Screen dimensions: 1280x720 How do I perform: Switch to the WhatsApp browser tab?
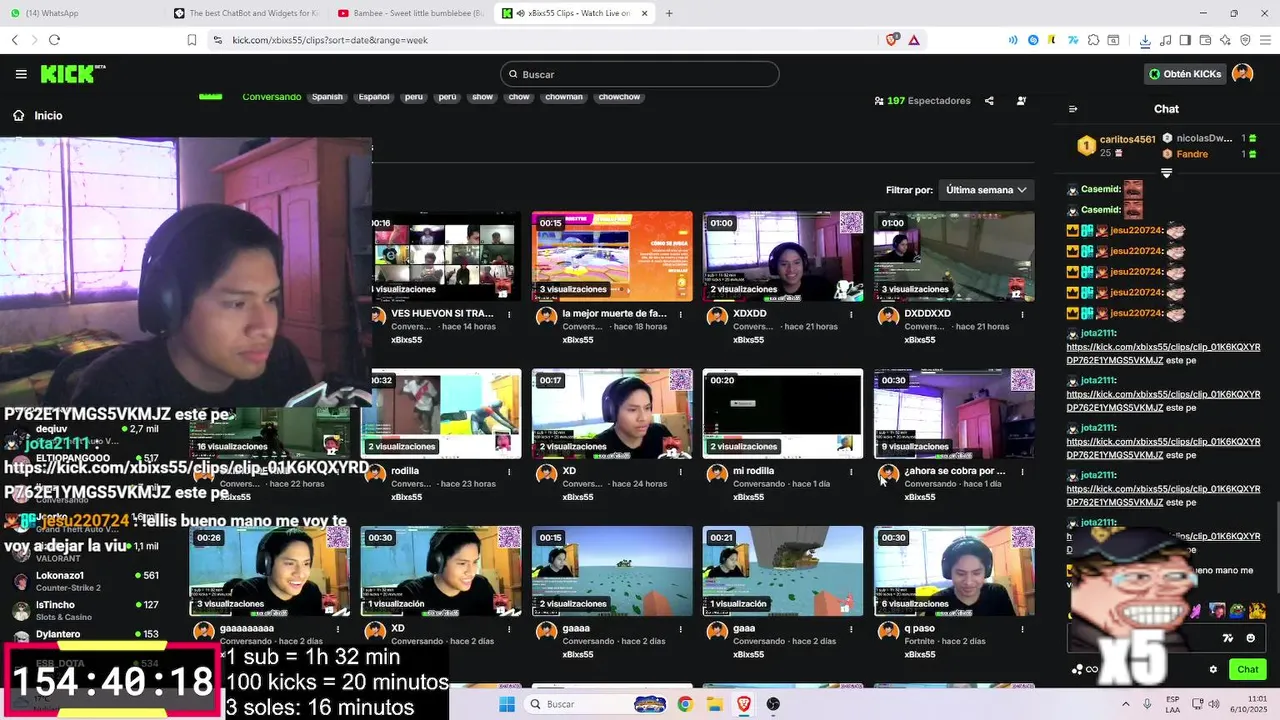tap(78, 13)
